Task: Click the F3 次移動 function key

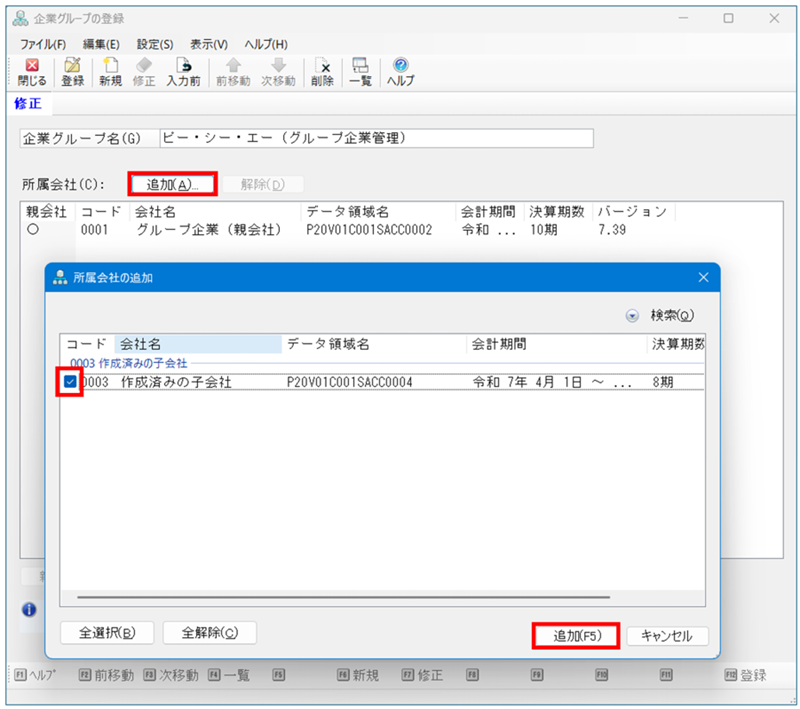Action: (171, 675)
